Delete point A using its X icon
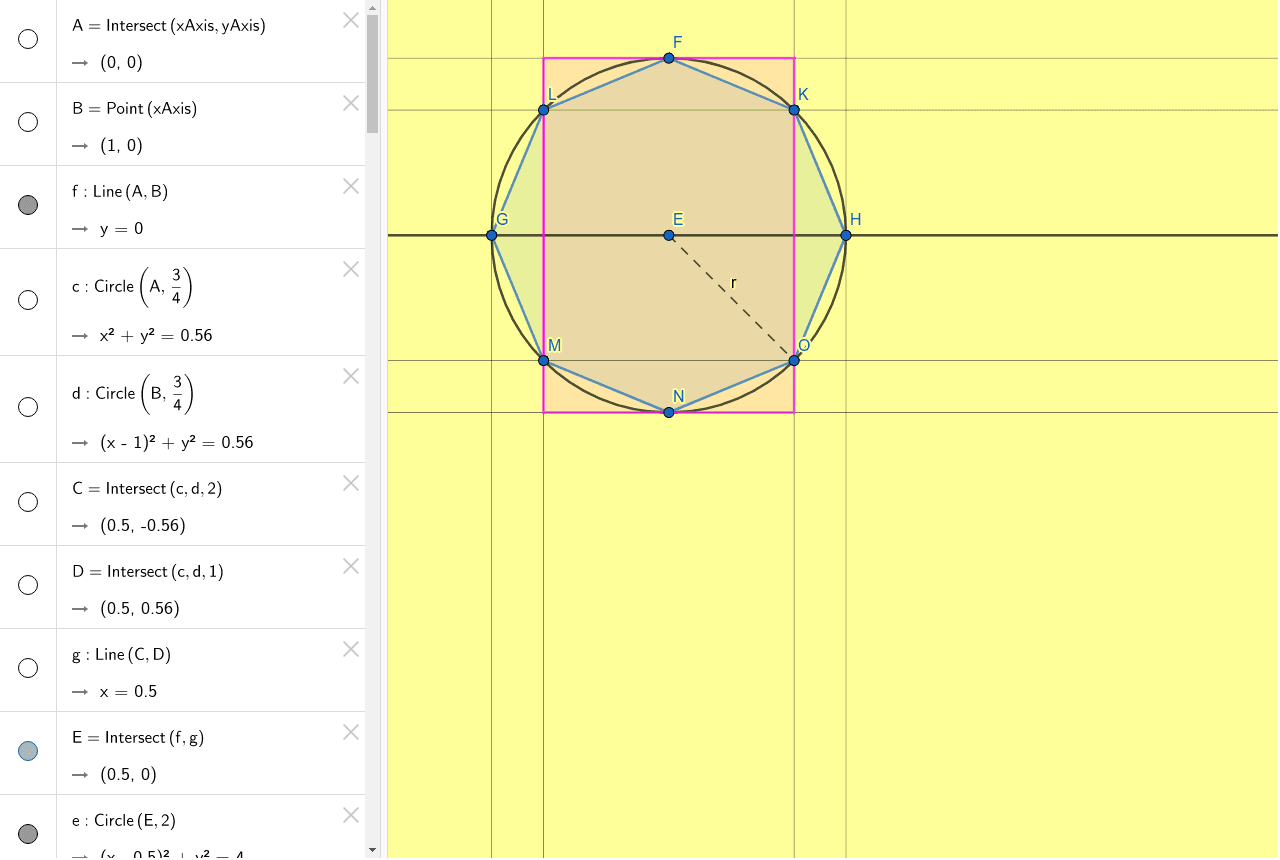This screenshot has width=1280, height=860. point(351,20)
